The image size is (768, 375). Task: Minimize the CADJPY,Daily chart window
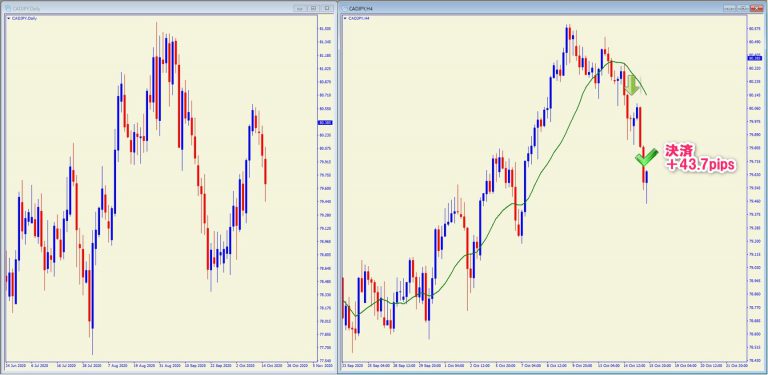300,8
